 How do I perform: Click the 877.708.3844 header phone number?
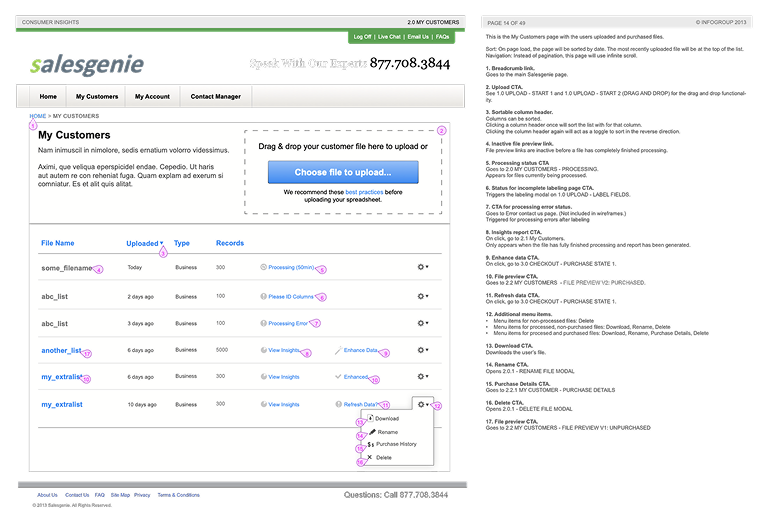409,63
